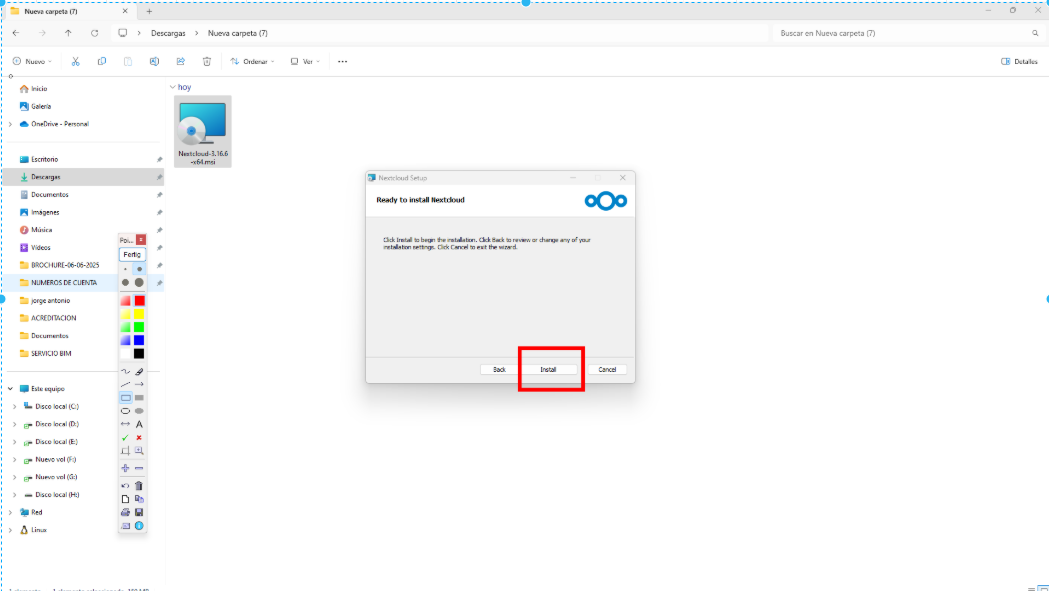1049x591 pixels.
Task: Click Descargas in the breadcrumb path
Action: click(168, 33)
